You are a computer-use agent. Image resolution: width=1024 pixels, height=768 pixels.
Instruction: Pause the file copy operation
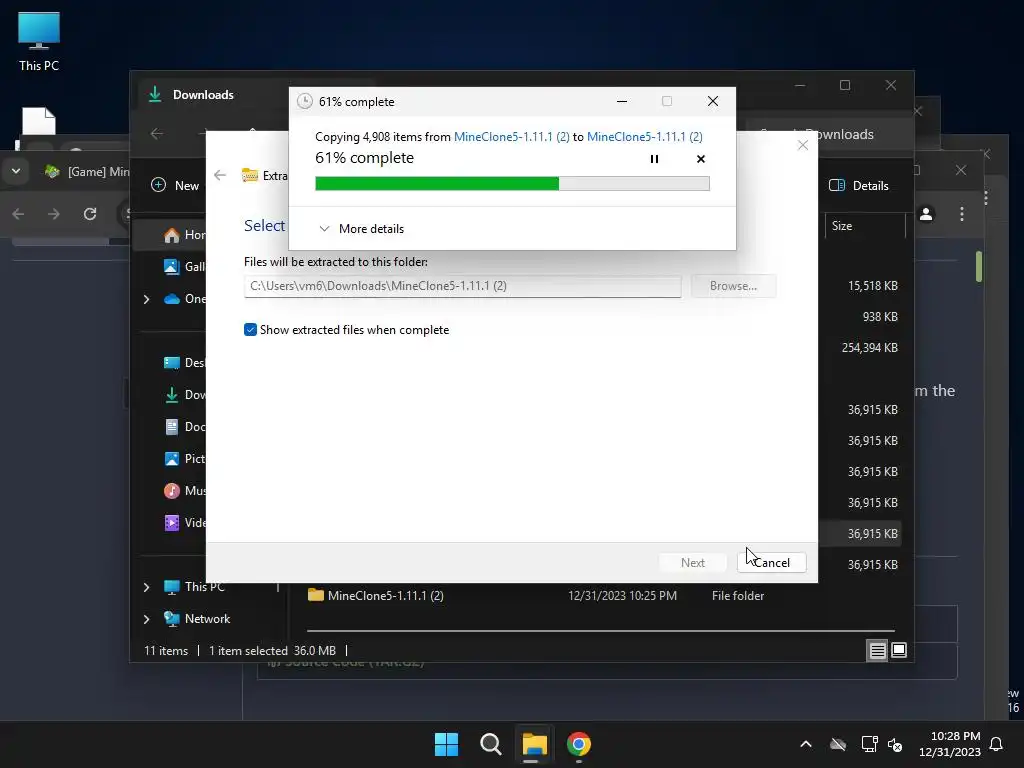pyautogui.click(x=654, y=159)
